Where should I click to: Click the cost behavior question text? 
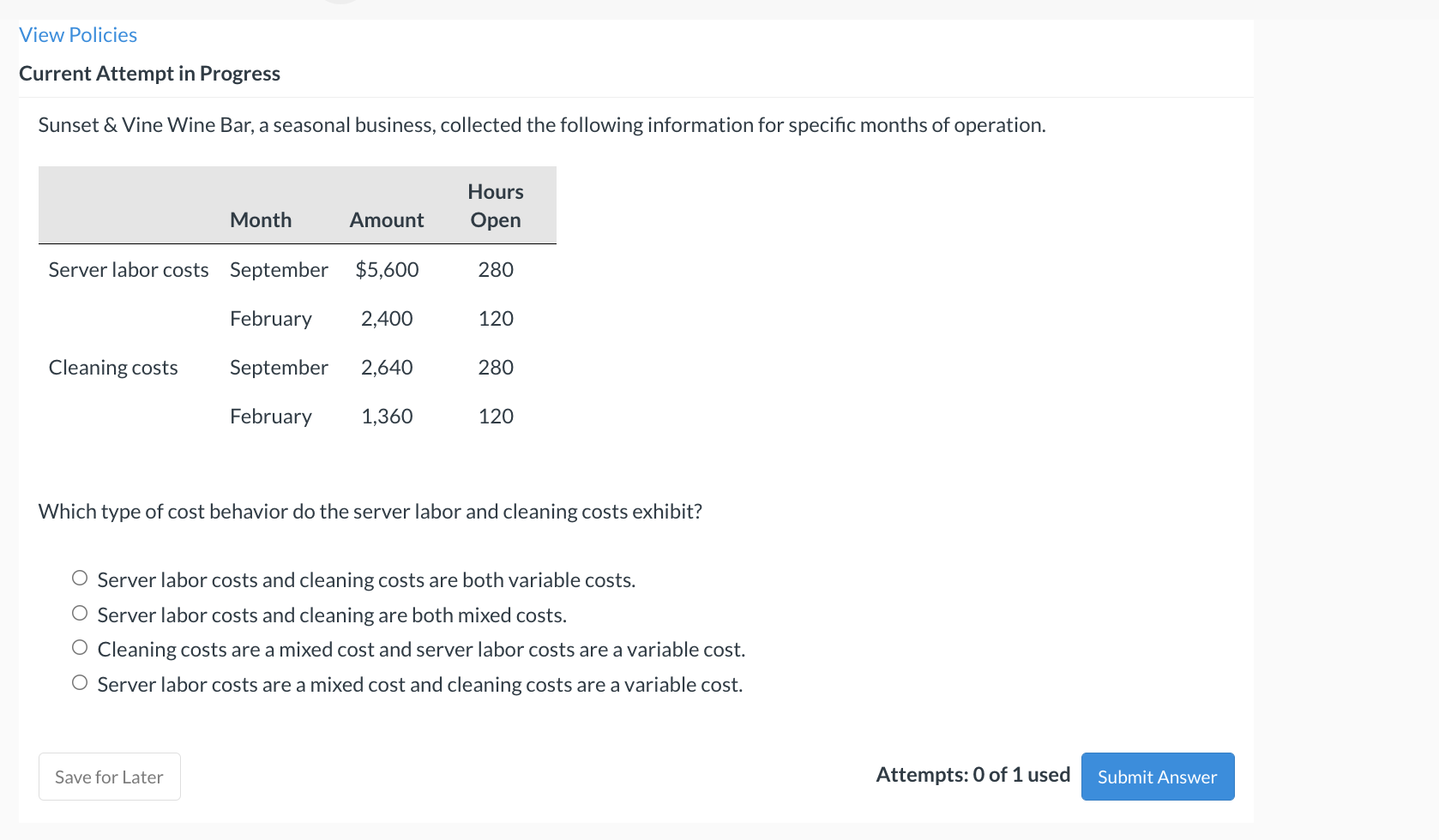[370, 511]
